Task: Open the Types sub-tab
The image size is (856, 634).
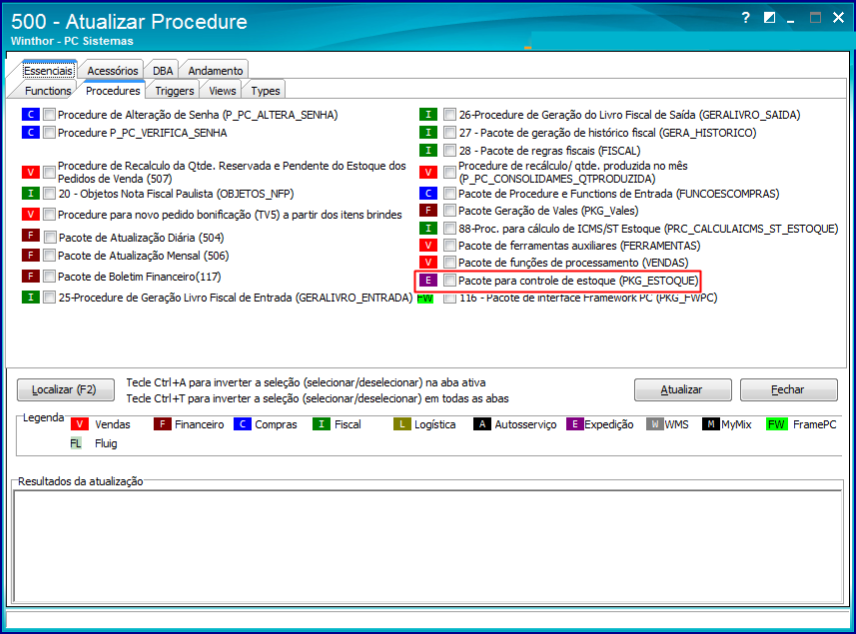Action: coord(265,91)
